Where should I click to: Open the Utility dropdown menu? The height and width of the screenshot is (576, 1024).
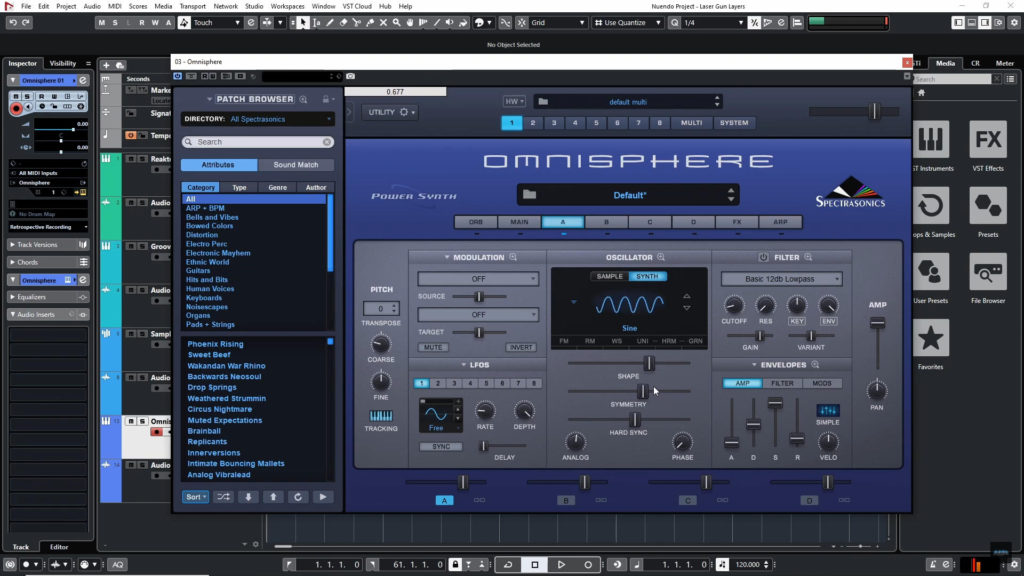coord(390,112)
